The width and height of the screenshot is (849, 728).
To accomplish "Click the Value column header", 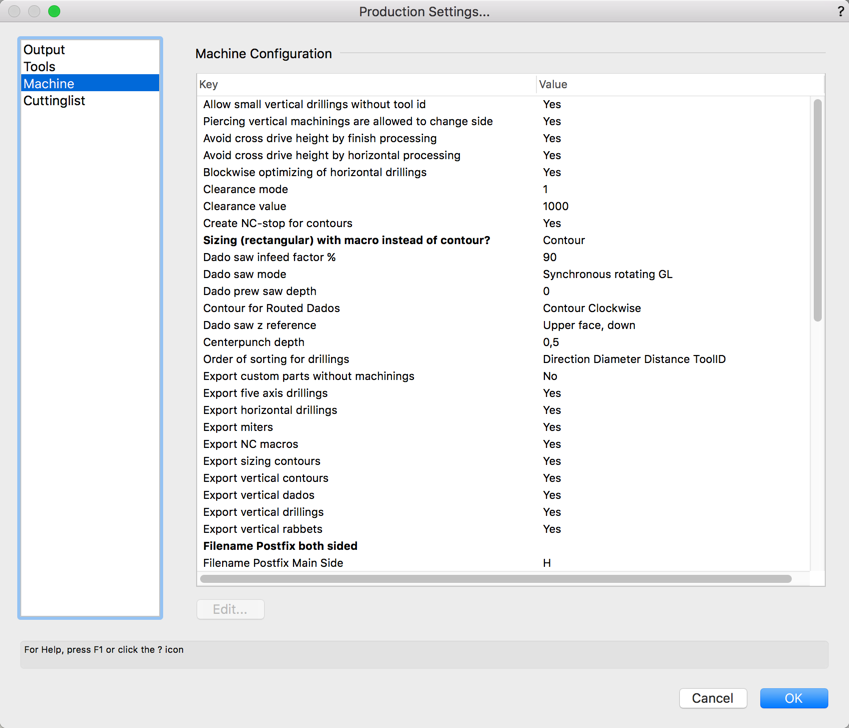I will click(680, 84).
